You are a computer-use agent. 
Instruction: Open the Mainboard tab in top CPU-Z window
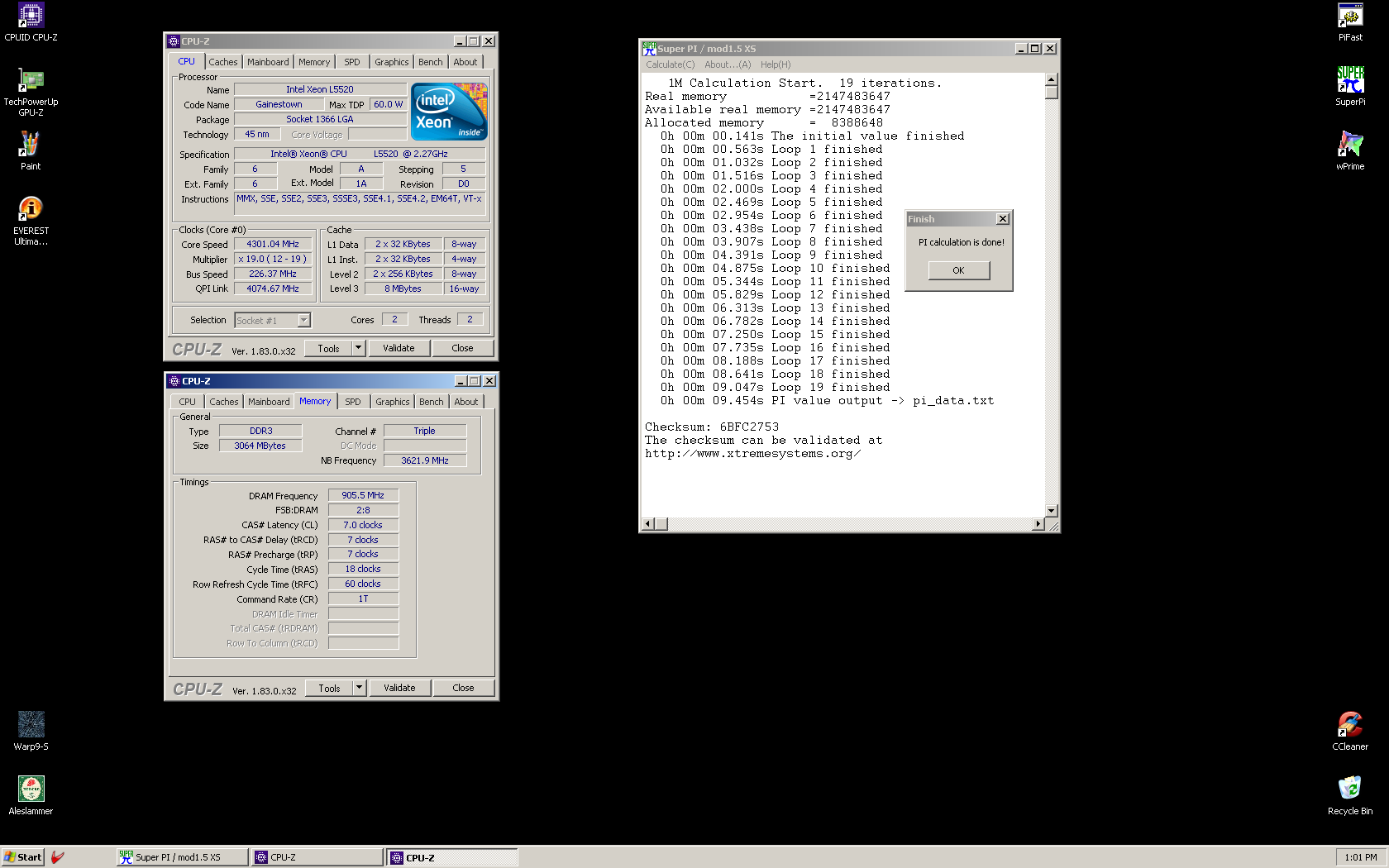pos(268,62)
